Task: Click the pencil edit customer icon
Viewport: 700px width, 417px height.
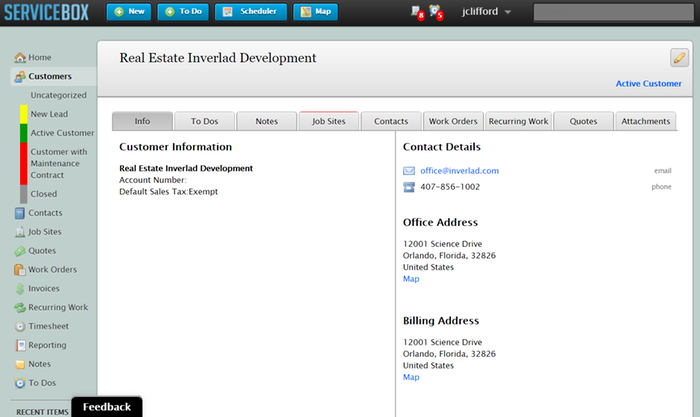Action: 679,58
